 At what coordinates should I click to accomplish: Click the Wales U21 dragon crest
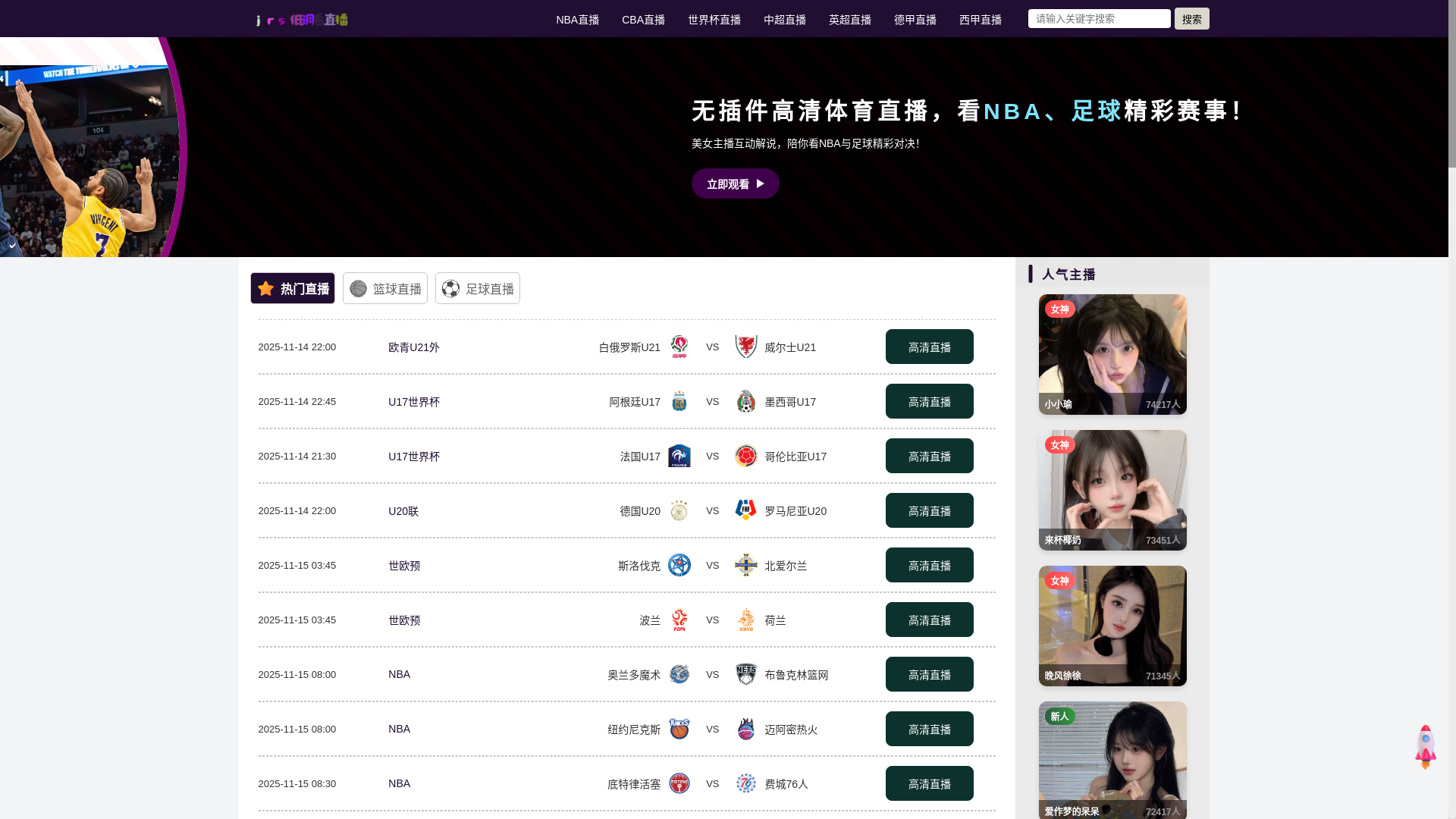(746, 347)
